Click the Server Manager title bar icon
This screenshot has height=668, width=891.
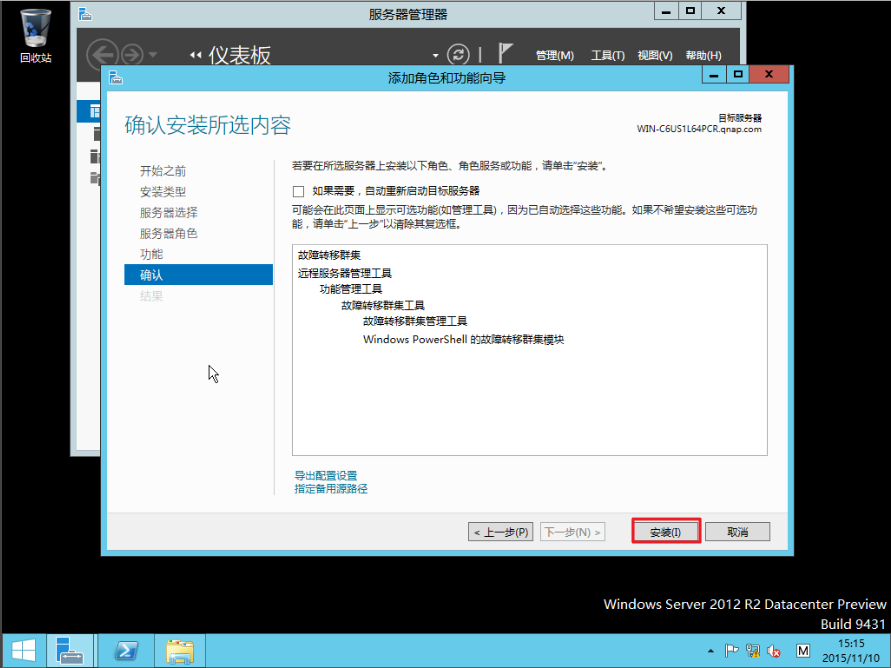click(85, 14)
